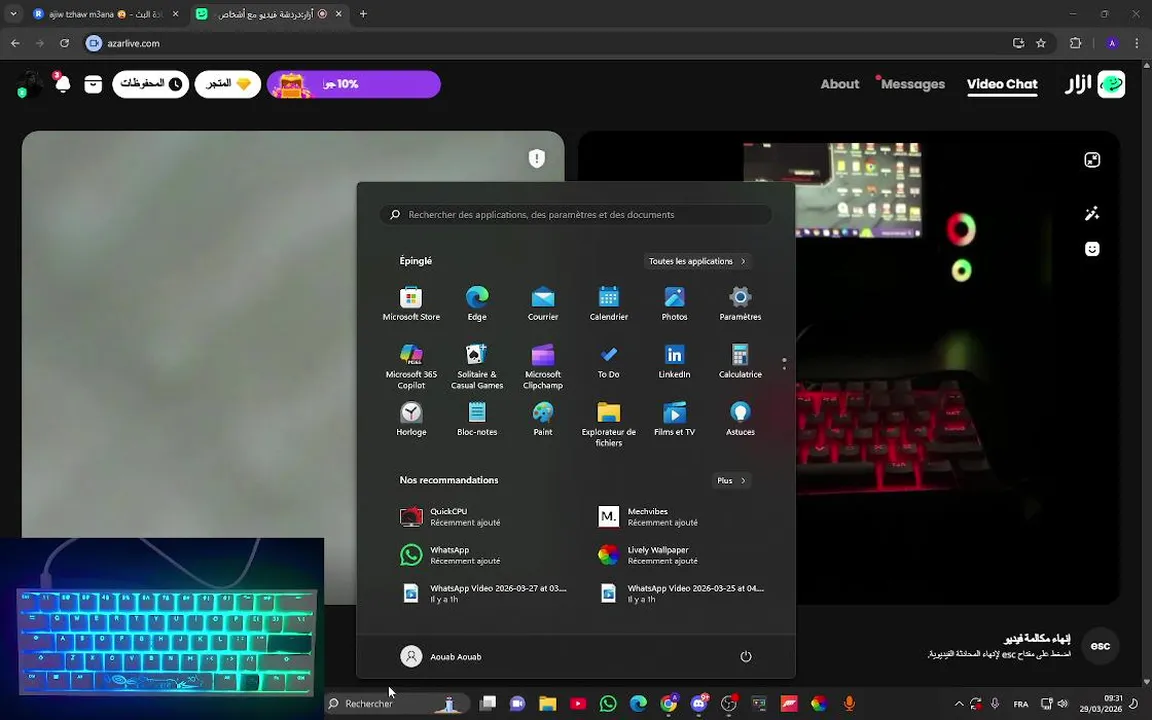Launch Microsoft 365 Copilot
Screen dimensions: 1152x720
tap(411, 366)
